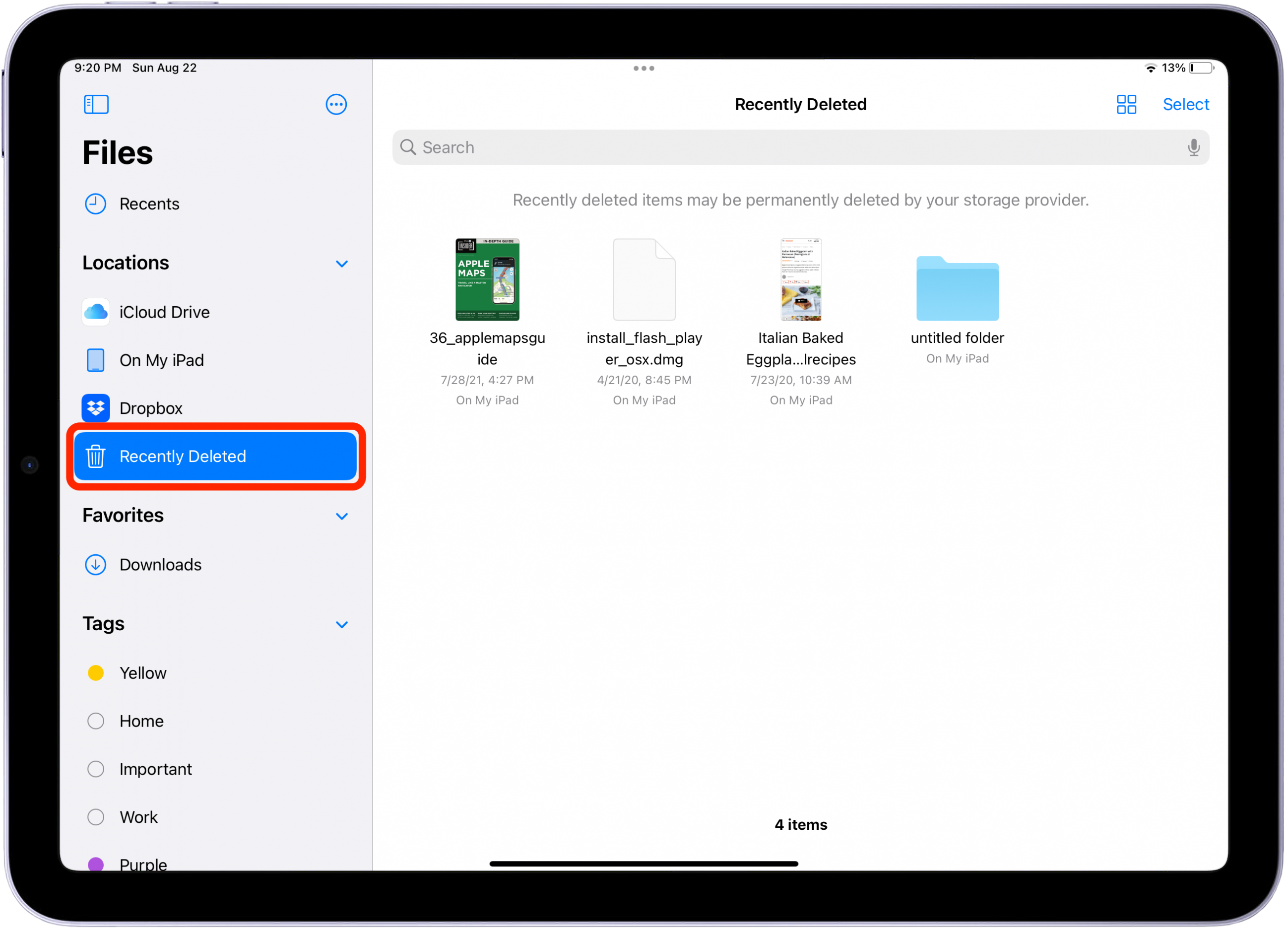
Task: Tap the Select button
Action: click(1185, 105)
